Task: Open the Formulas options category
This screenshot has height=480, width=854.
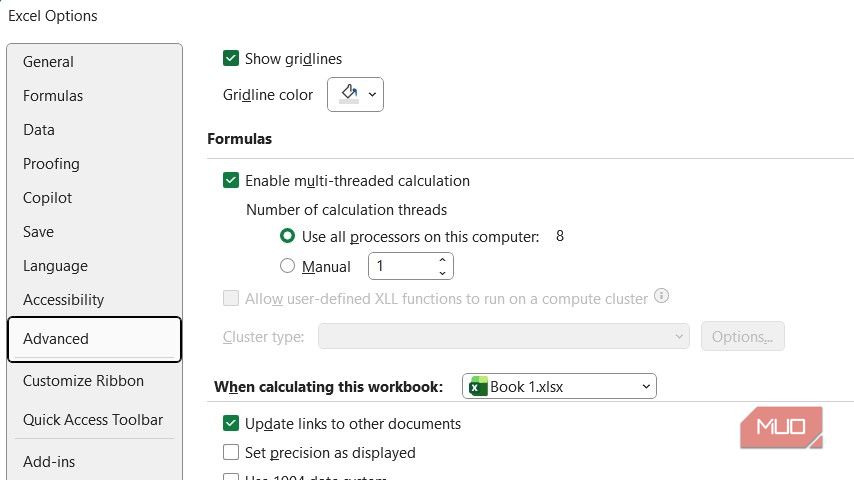Action: tap(53, 96)
